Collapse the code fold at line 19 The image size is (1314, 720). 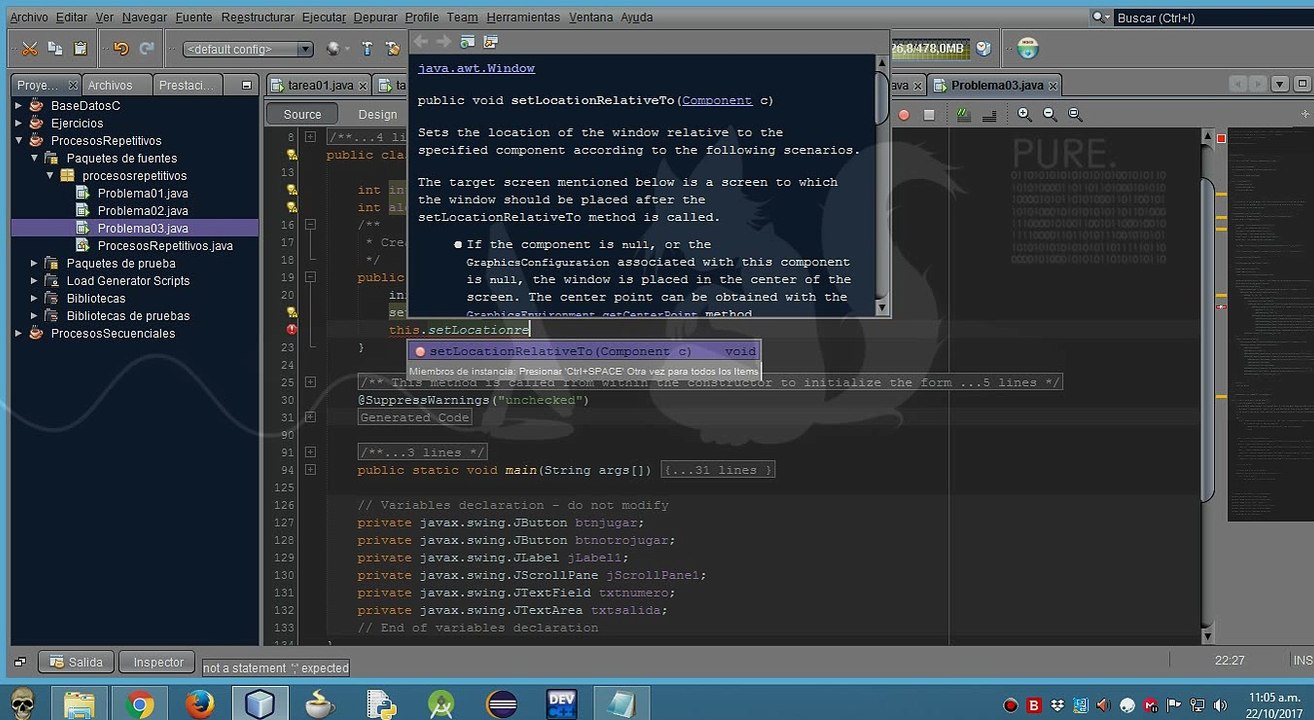[310, 277]
